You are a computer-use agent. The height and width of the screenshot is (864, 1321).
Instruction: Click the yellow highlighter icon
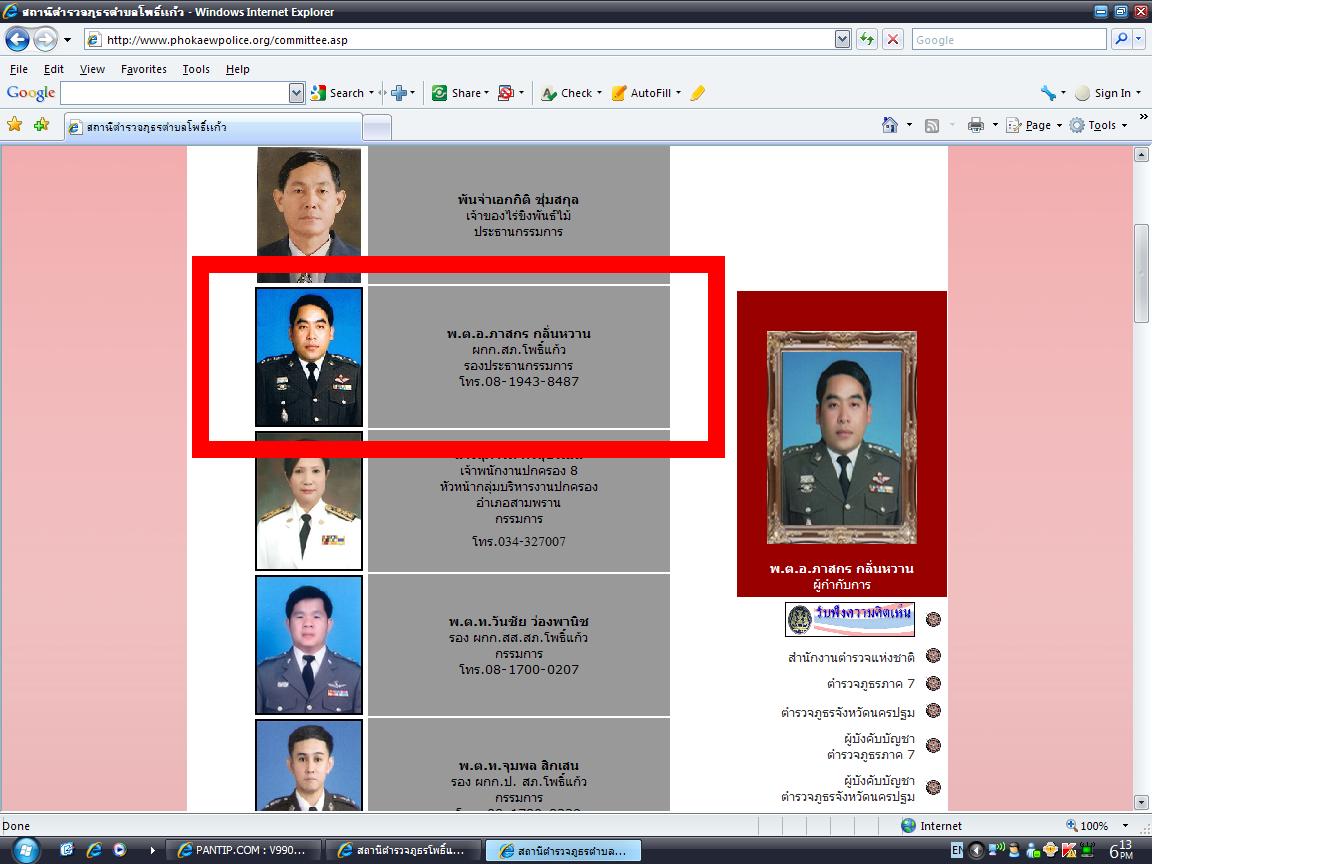click(x=698, y=93)
